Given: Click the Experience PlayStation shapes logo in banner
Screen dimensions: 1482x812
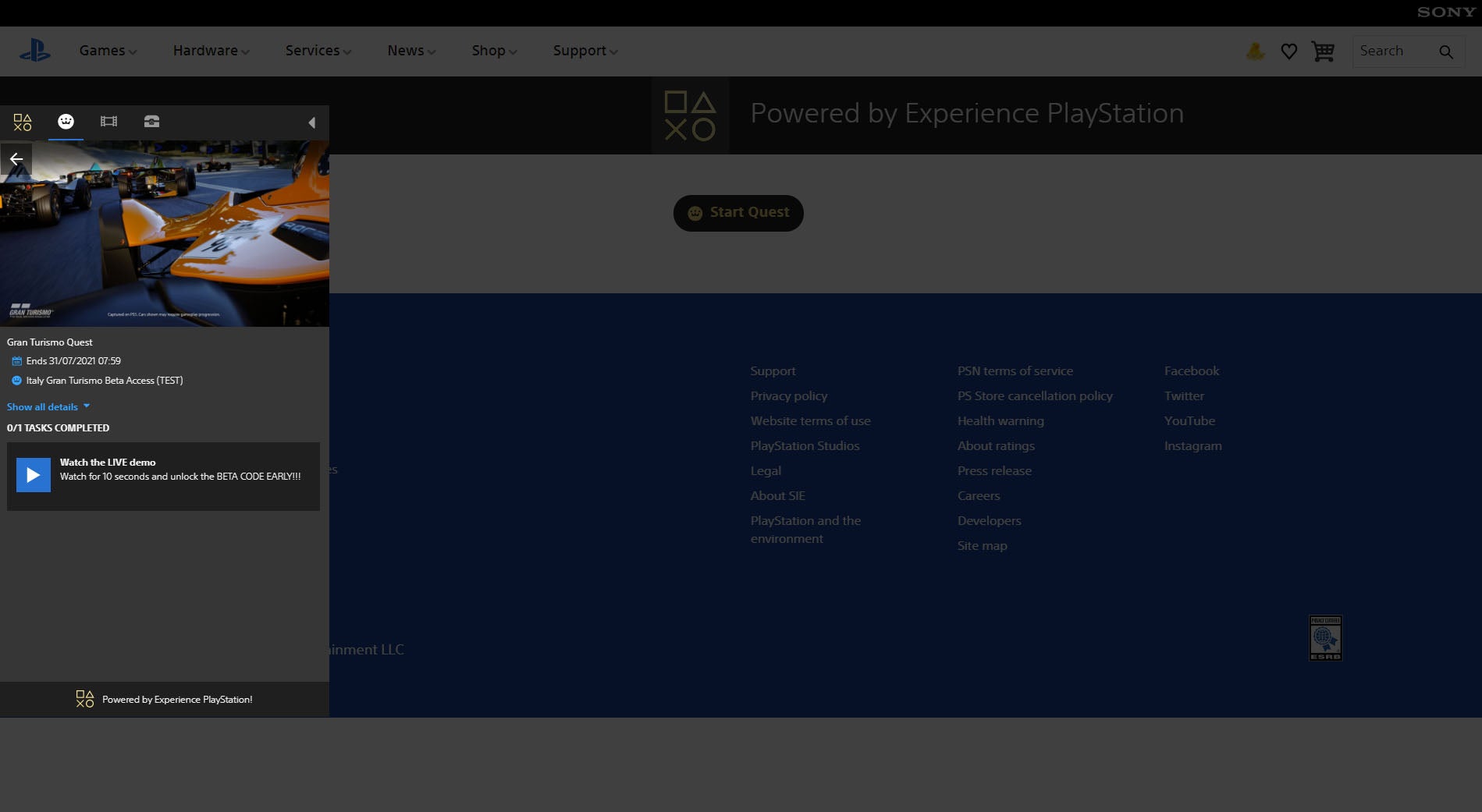Looking at the screenshot, I should [690, 115].
